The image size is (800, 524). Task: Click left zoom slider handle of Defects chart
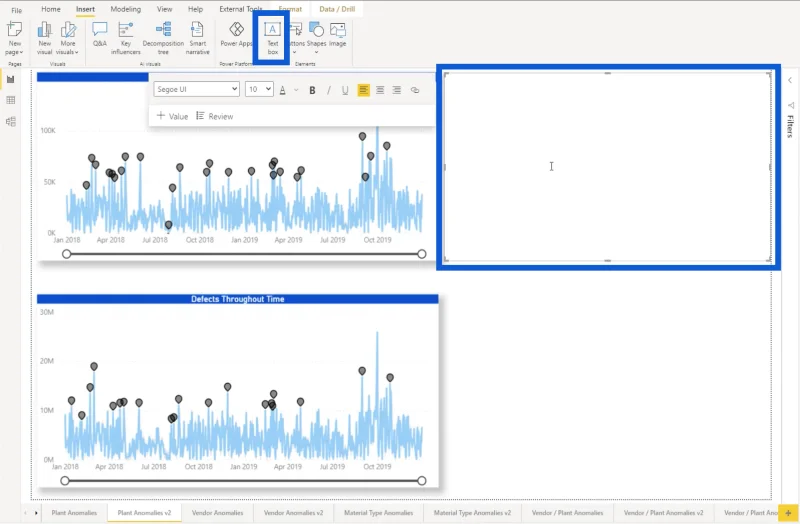pyautogui.click(x=65, y=480)
